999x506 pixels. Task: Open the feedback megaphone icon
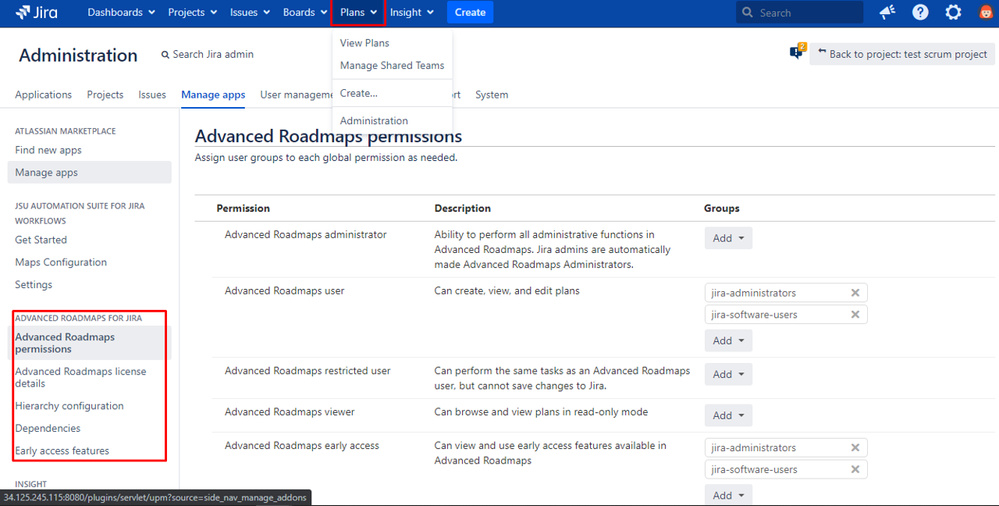887,12
